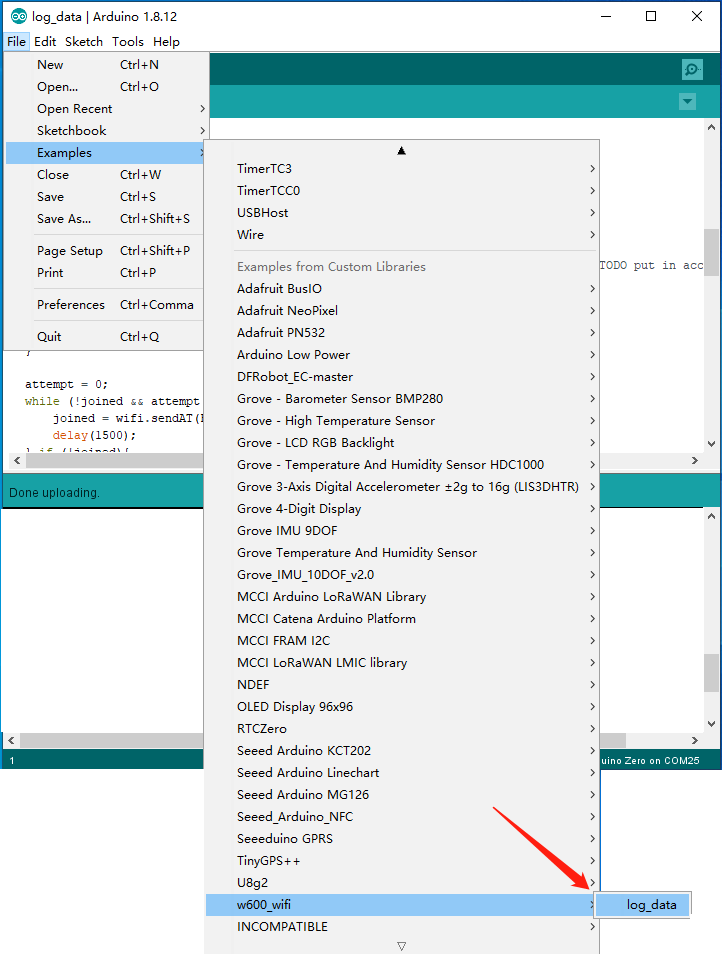
Task: Open NDEF examples
Action: (402, 684)
